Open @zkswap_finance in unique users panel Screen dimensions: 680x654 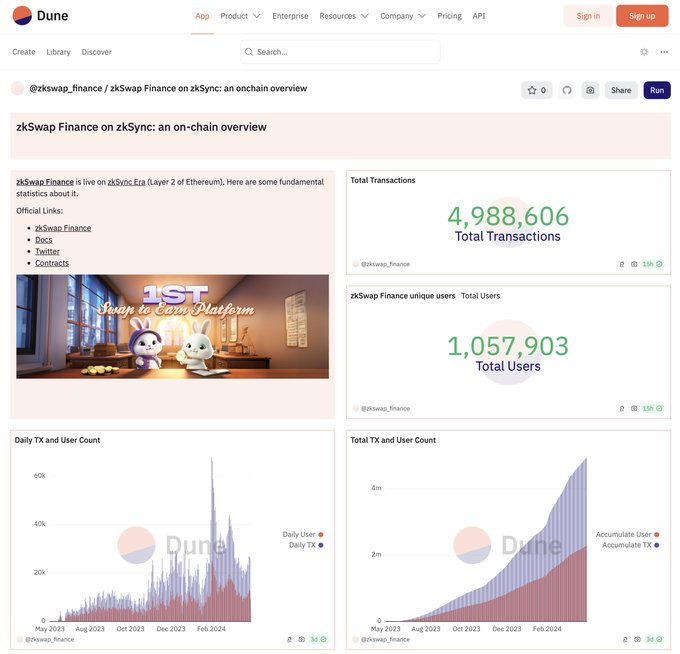point(385,409)
